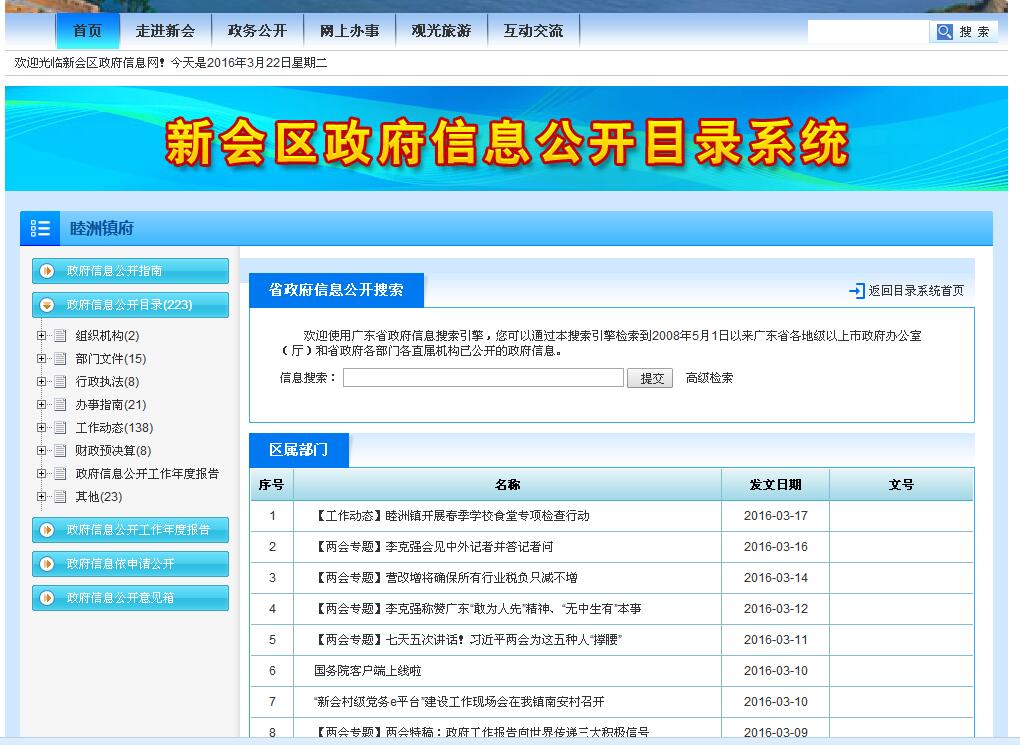Open the 财政预决算(8) tree item
This screenshot has width=1020, height=745.
pos(113,451)
